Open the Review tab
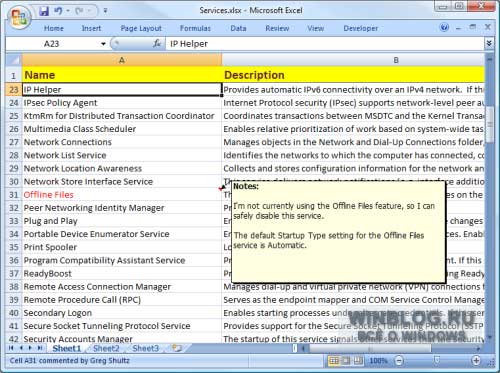Image resolution: width=500 pixels, height=373 pixels. pyautogui.click(x=277, y=28)
